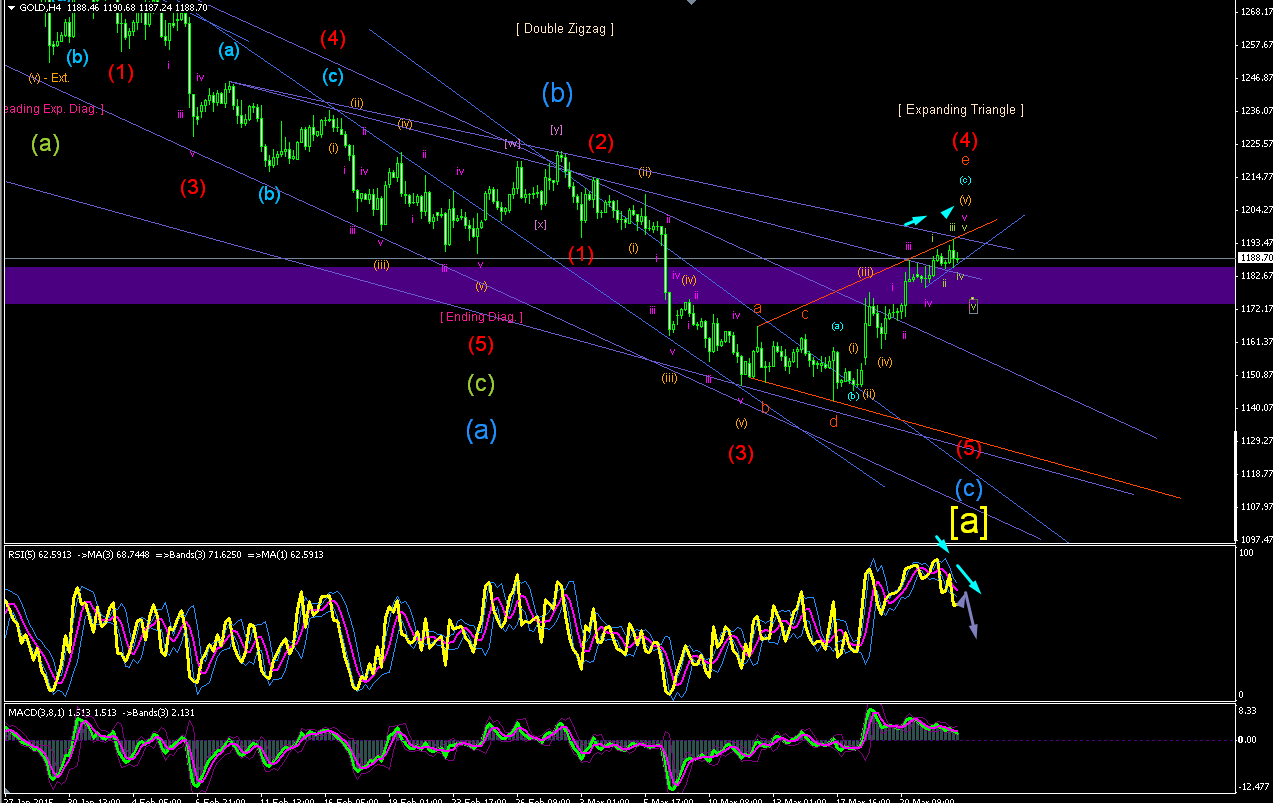
Task: Select the [w] wave label
Action: point(513,143)
